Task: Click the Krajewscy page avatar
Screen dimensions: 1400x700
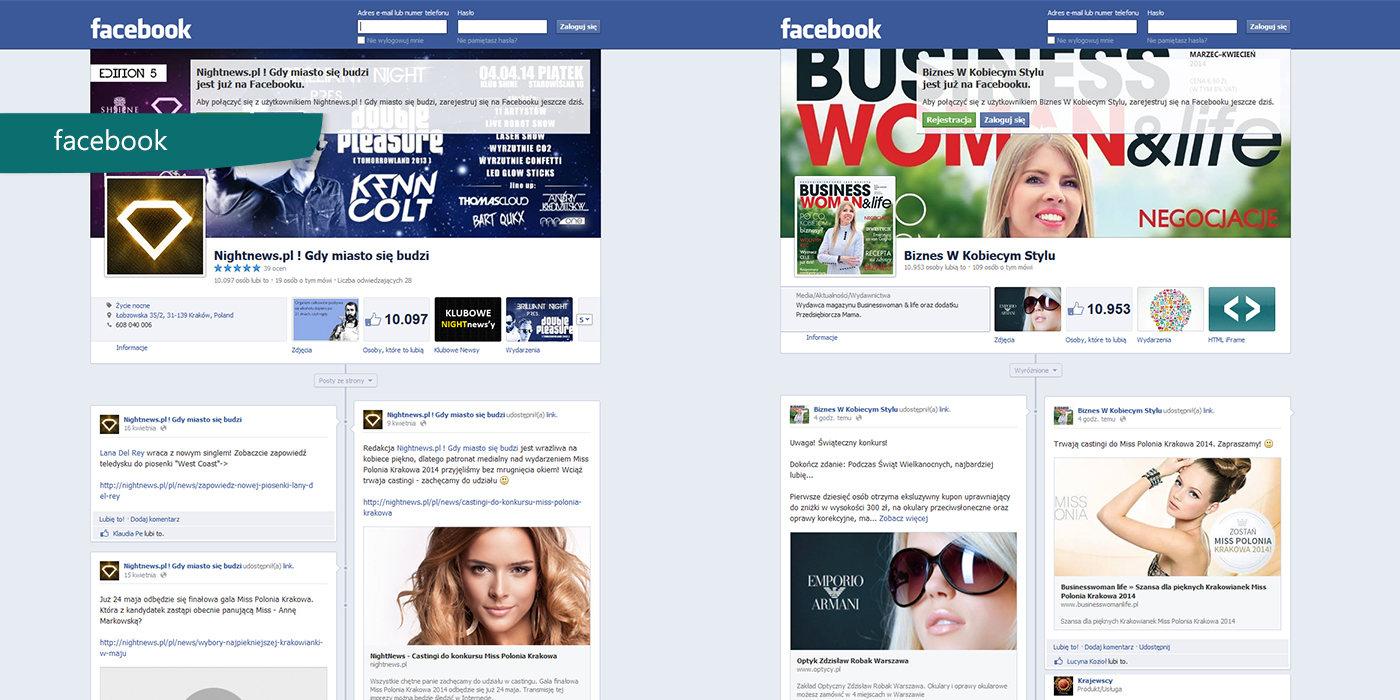Action: [x=1062, y=686]
